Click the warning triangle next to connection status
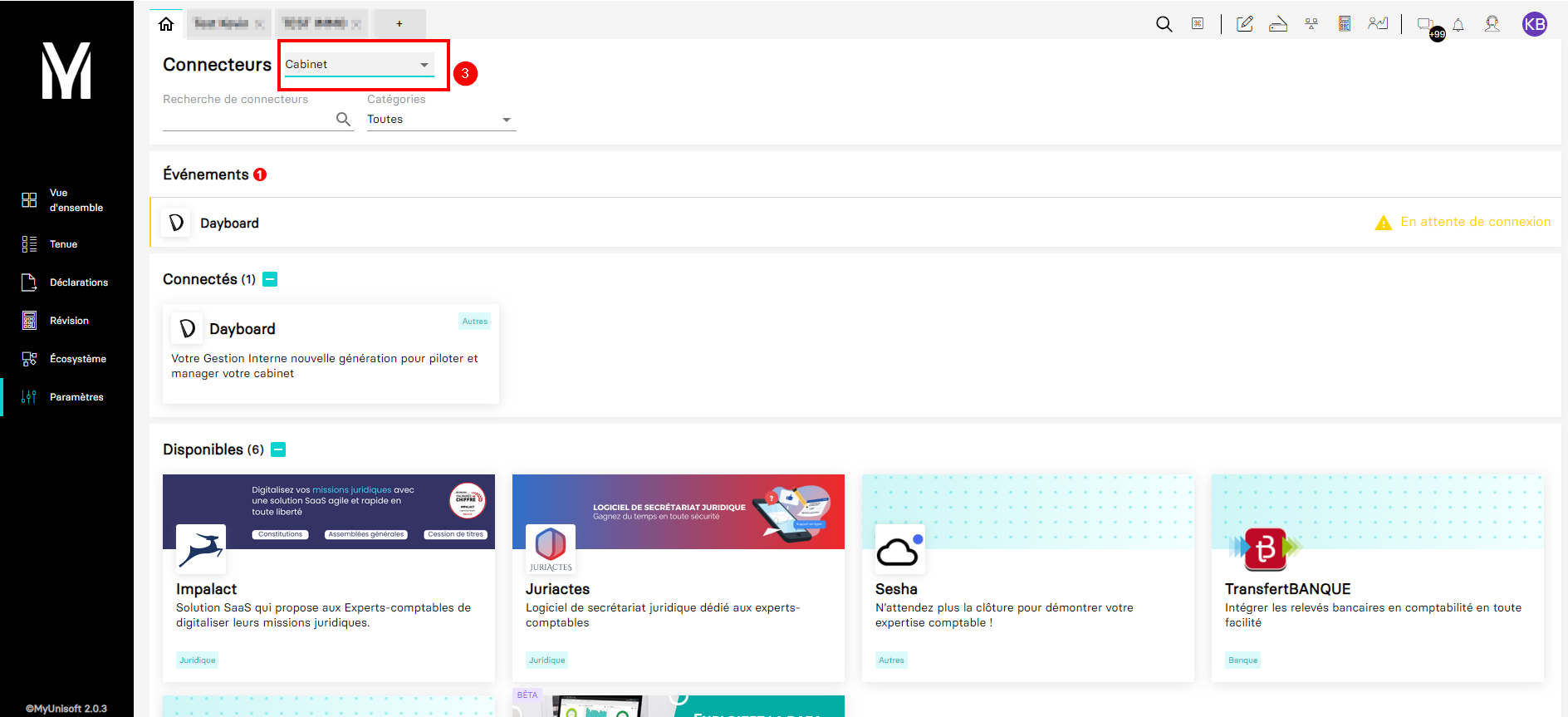 click(1384, 223)
